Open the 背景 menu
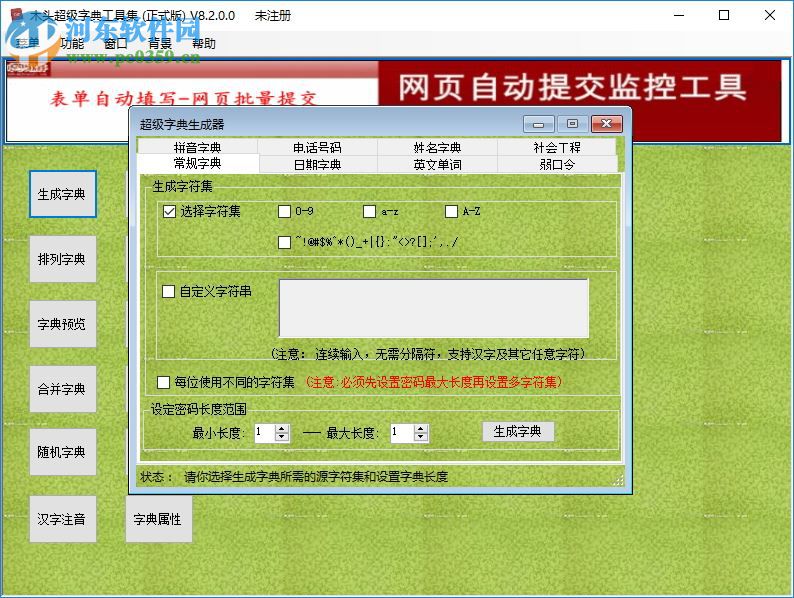This screenshot has height=598, width=794. pyautogui.click(x=160, y=44)
